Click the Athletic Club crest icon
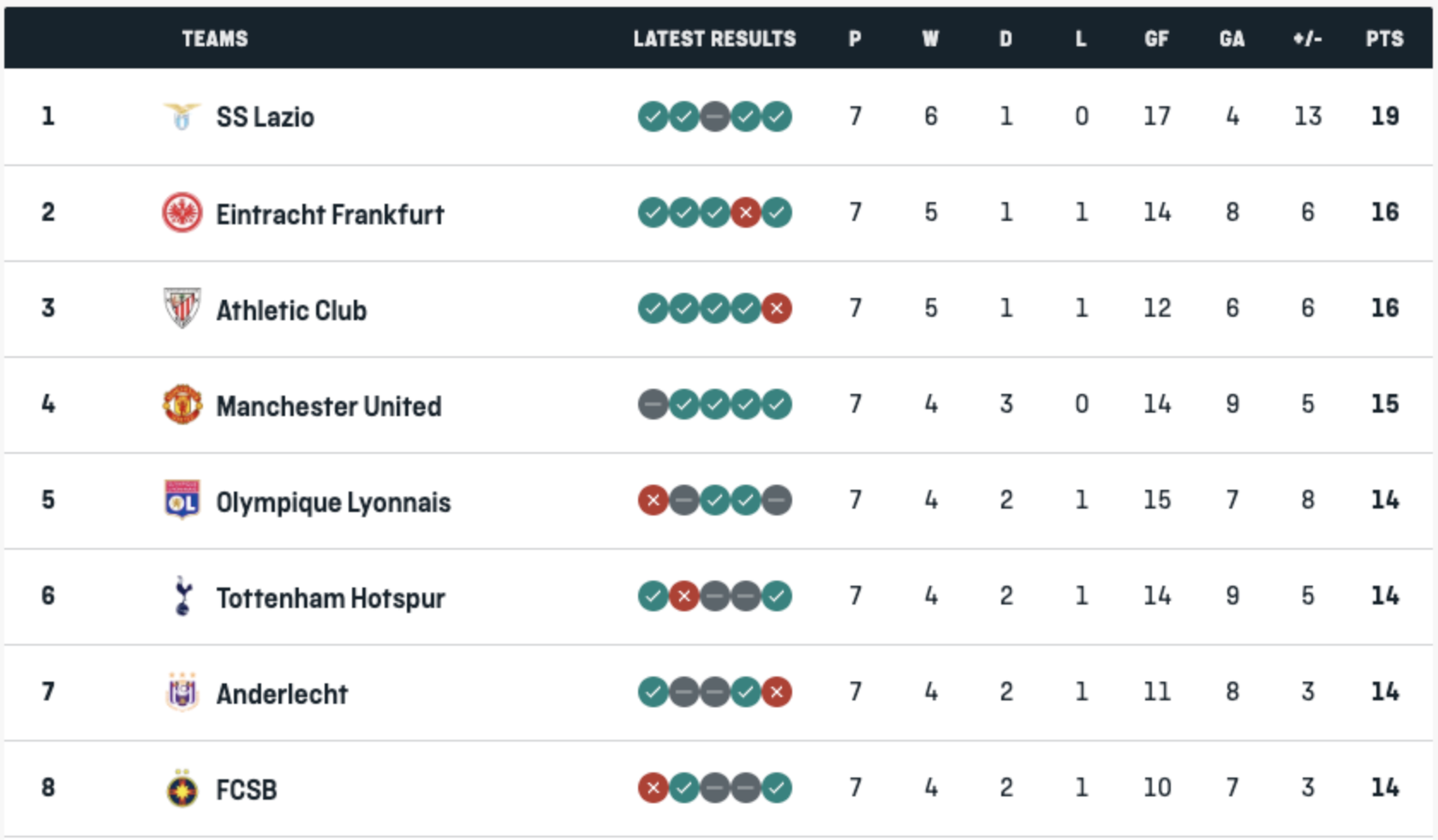 point(182,308)
